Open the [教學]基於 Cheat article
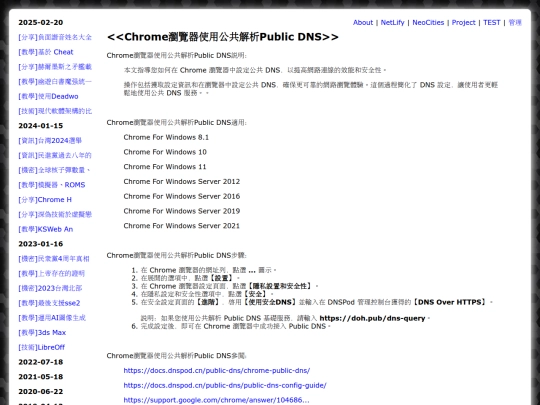 click(x=46, y=52)
